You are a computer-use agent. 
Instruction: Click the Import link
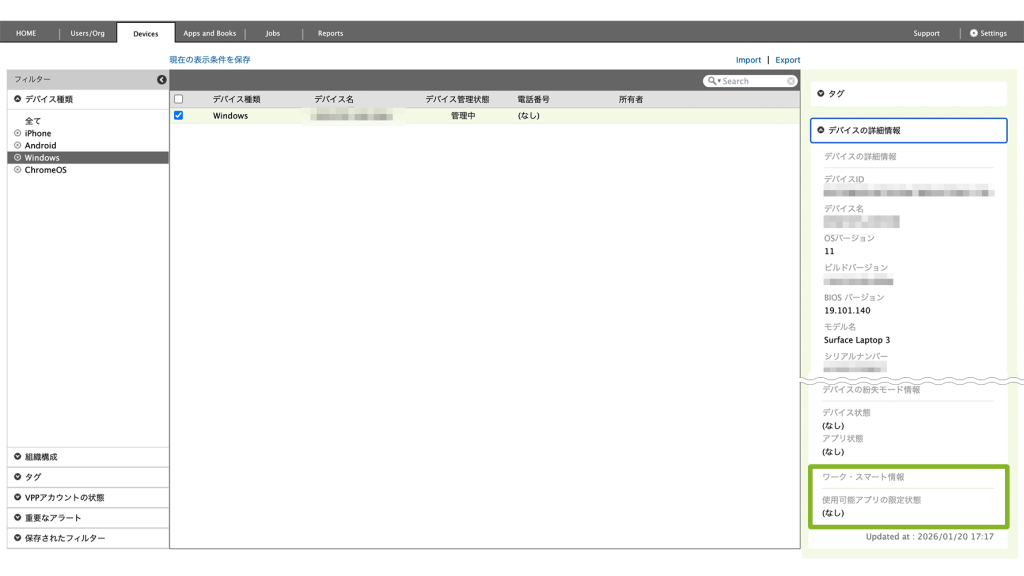[x=748, y=60]
